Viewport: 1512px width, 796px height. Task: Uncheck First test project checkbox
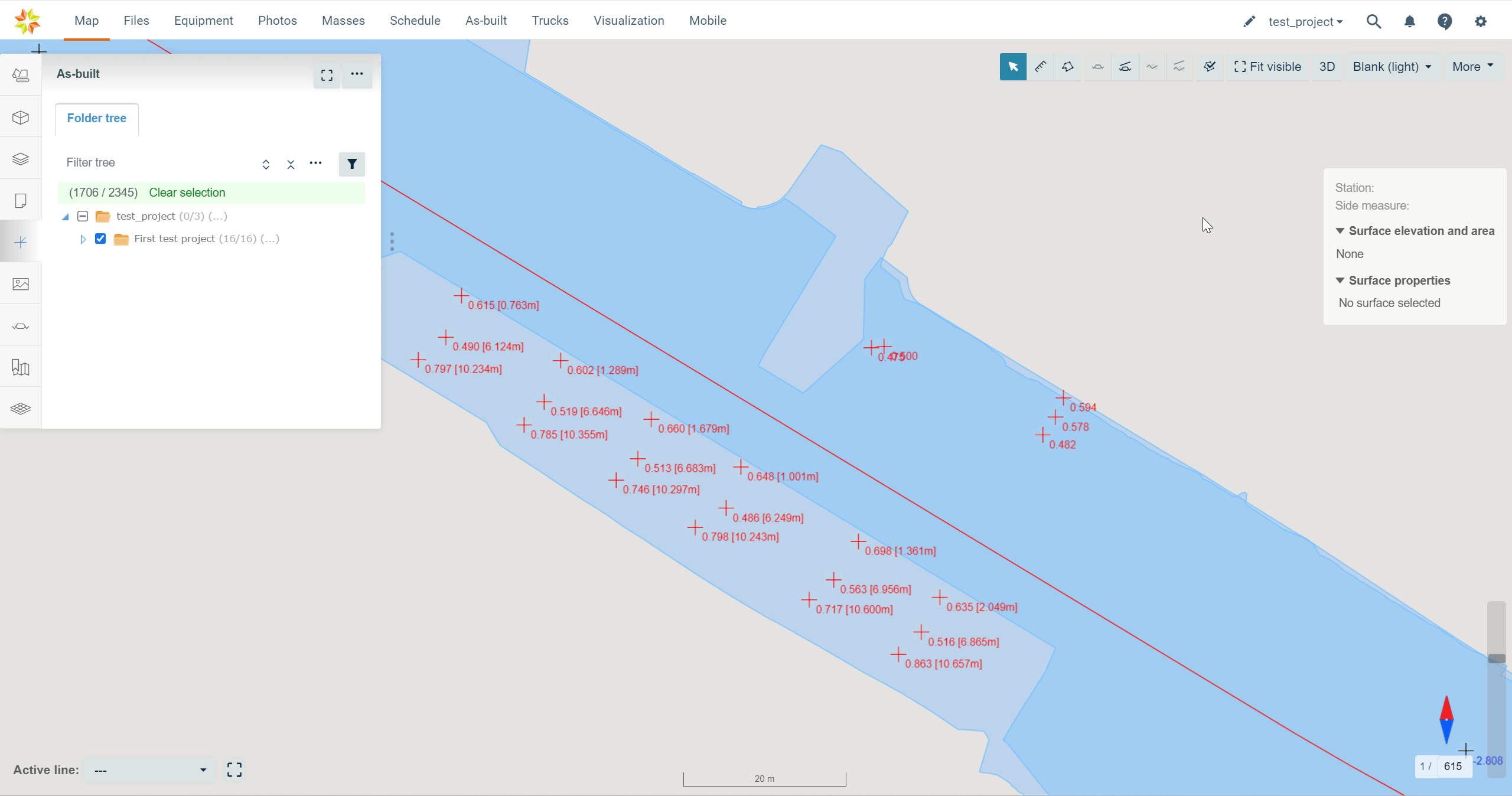100,239
